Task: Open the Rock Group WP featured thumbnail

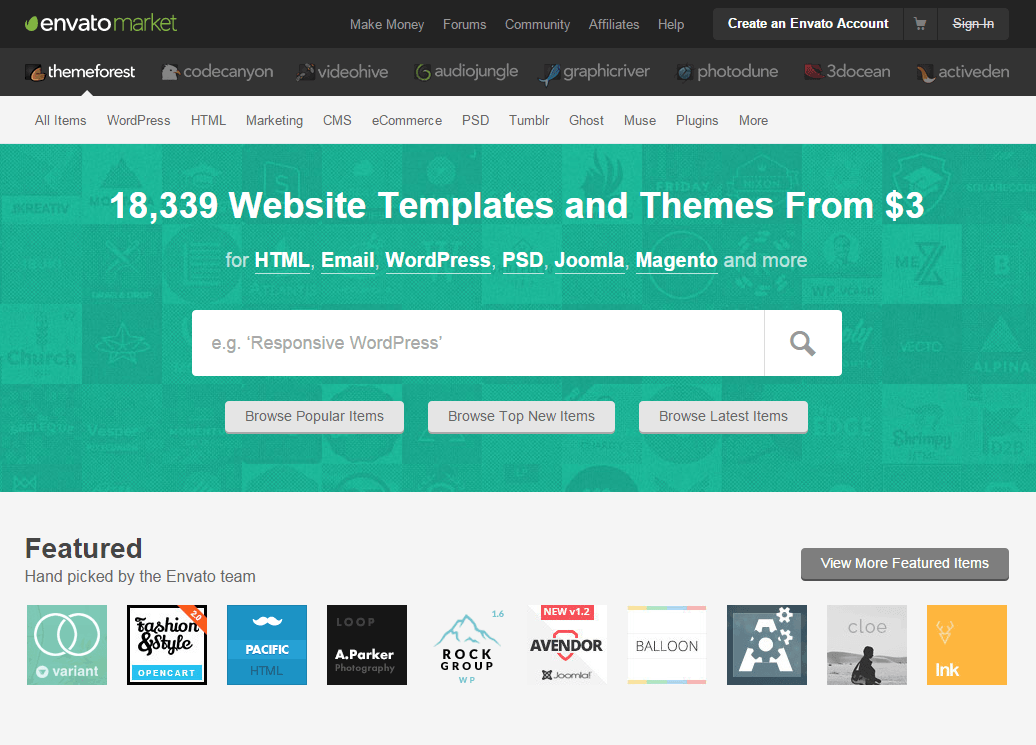Action: tap(467, 645)
